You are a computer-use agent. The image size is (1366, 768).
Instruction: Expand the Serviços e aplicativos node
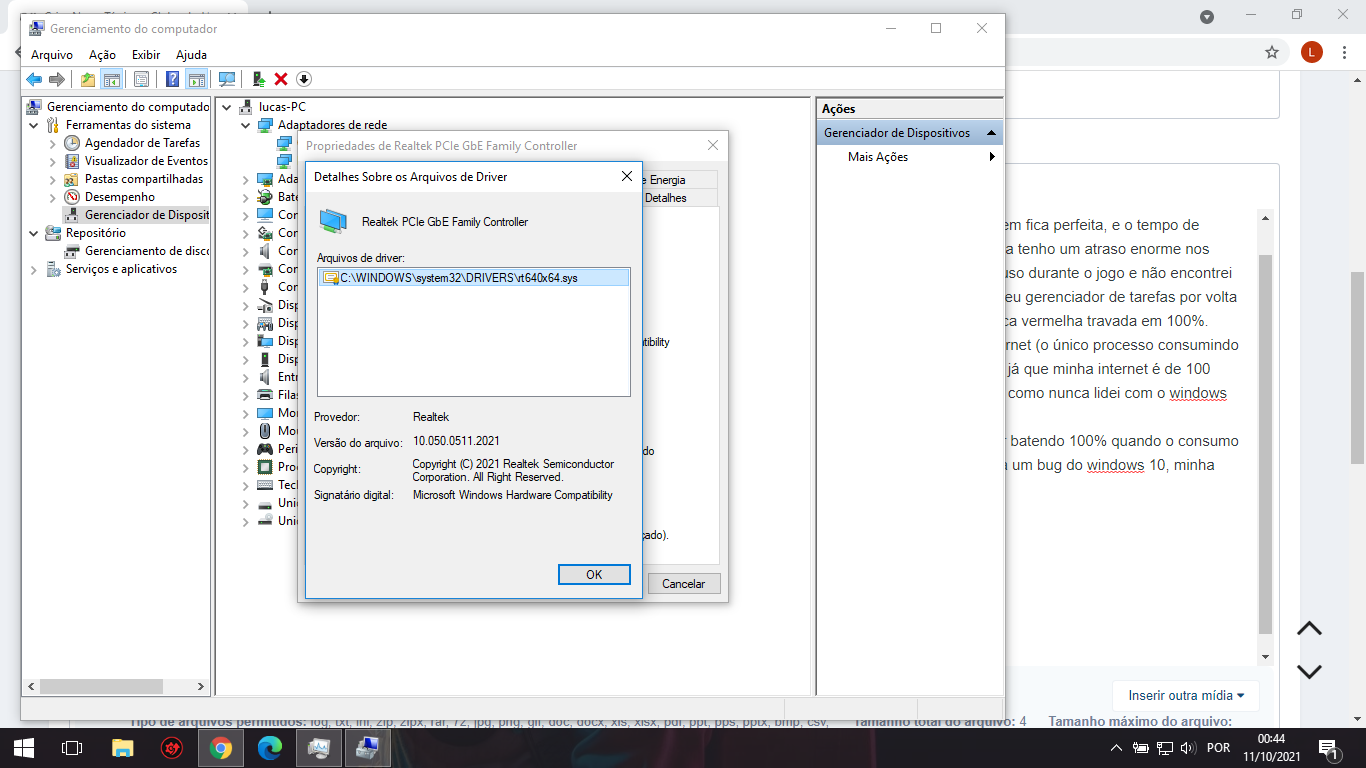[35, 269]
